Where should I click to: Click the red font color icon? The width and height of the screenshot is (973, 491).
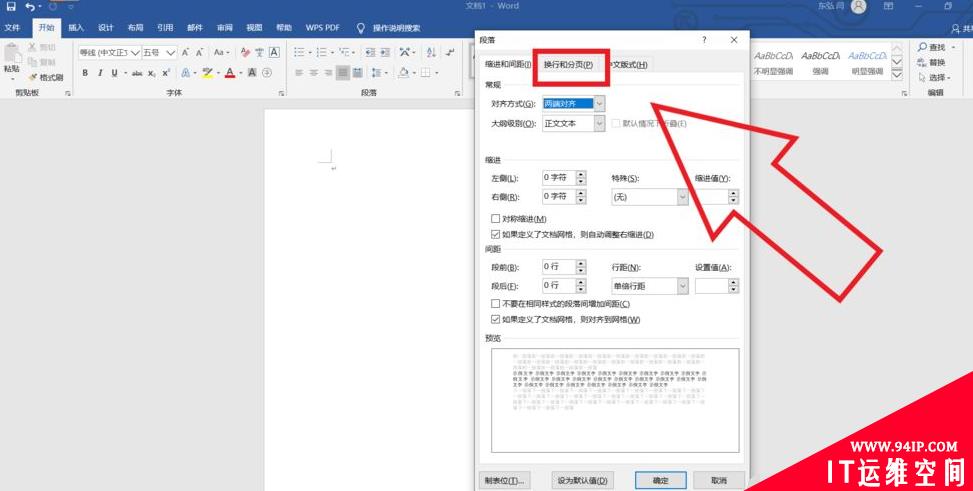[230, 73]
